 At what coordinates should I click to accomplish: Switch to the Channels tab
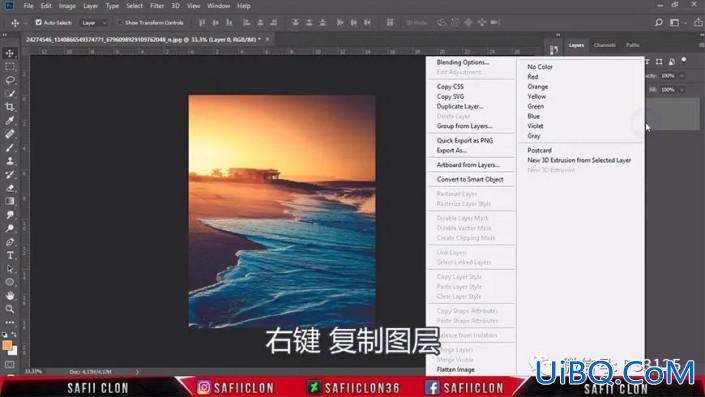click(x=604, y=45)
